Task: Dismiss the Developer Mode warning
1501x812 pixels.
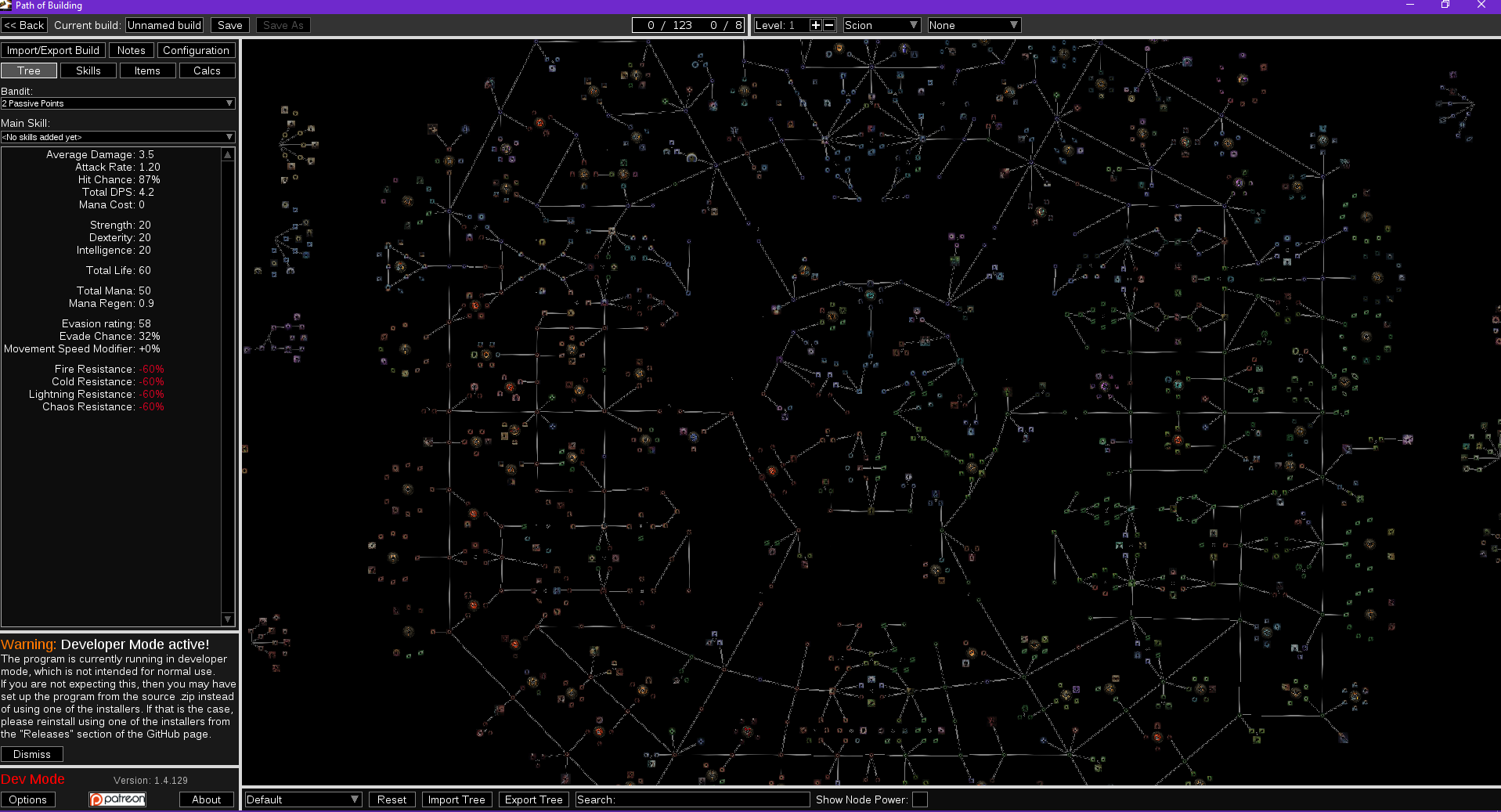Action: point(32,753)
